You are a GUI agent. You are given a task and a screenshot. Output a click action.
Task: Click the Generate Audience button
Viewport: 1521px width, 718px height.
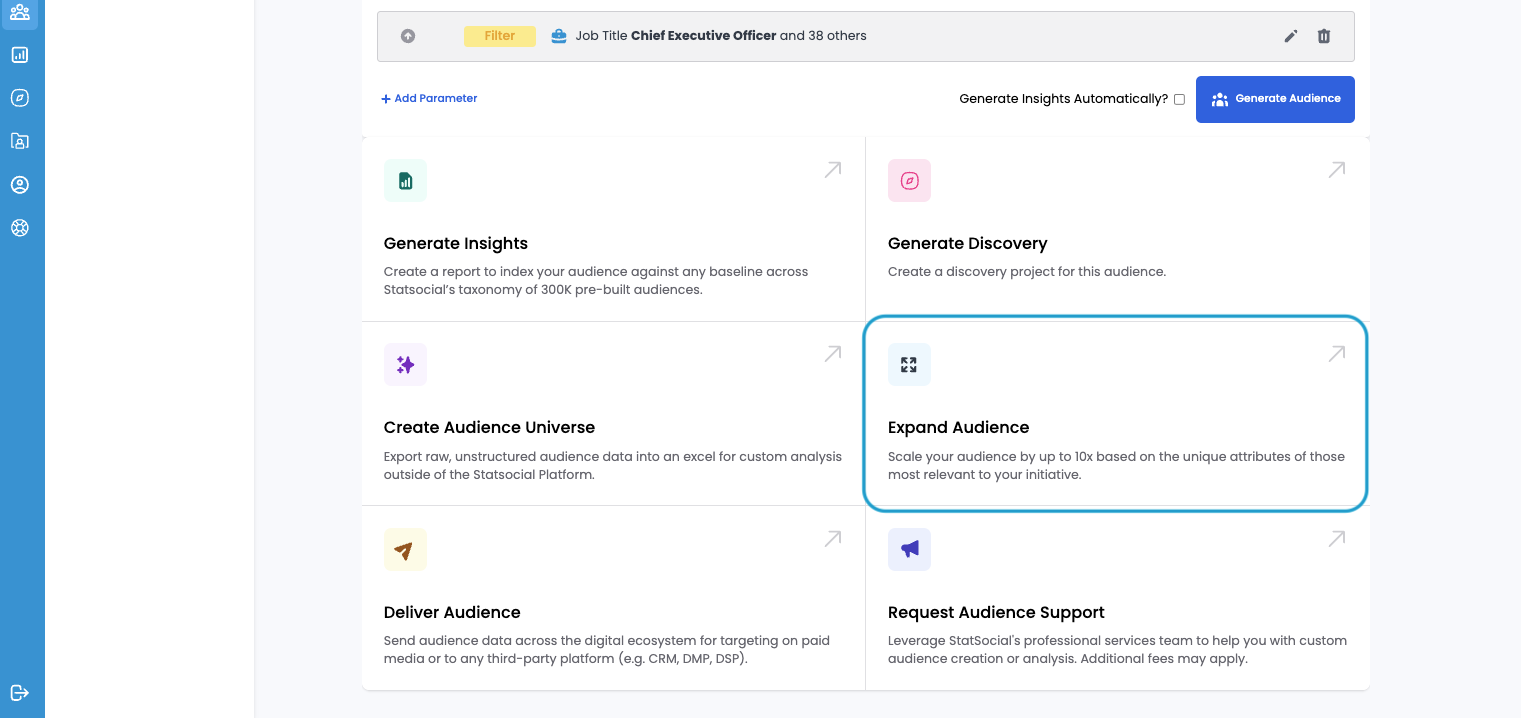pos(1275,99)
